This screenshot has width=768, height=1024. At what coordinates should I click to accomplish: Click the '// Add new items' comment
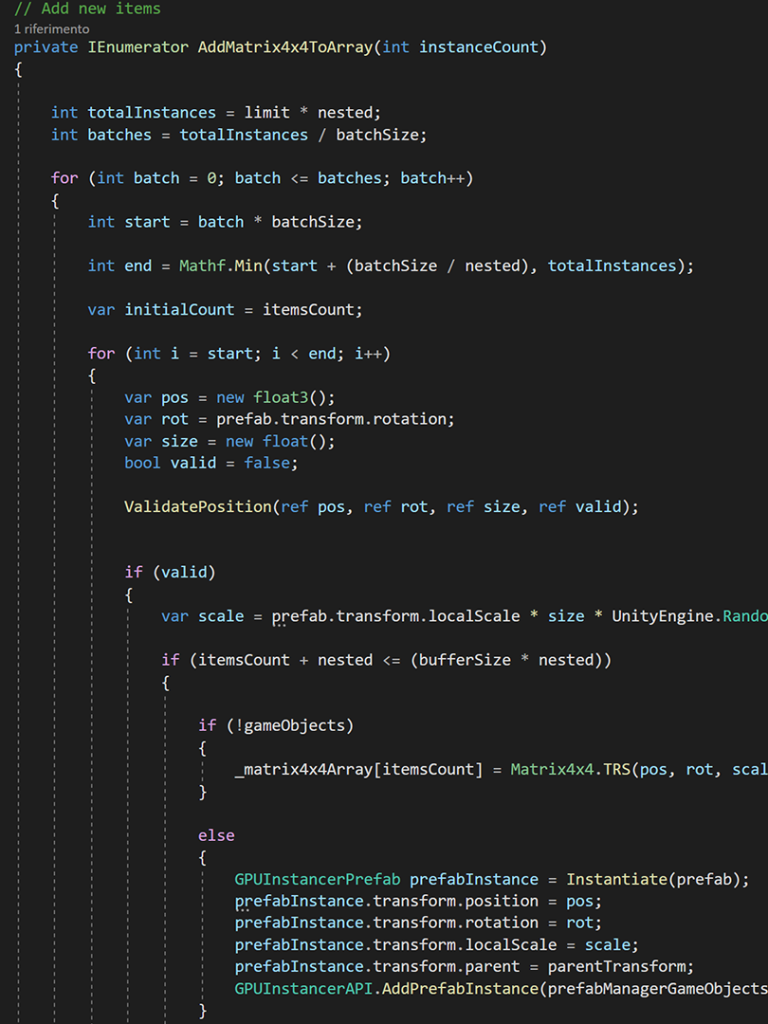[87, 8]
